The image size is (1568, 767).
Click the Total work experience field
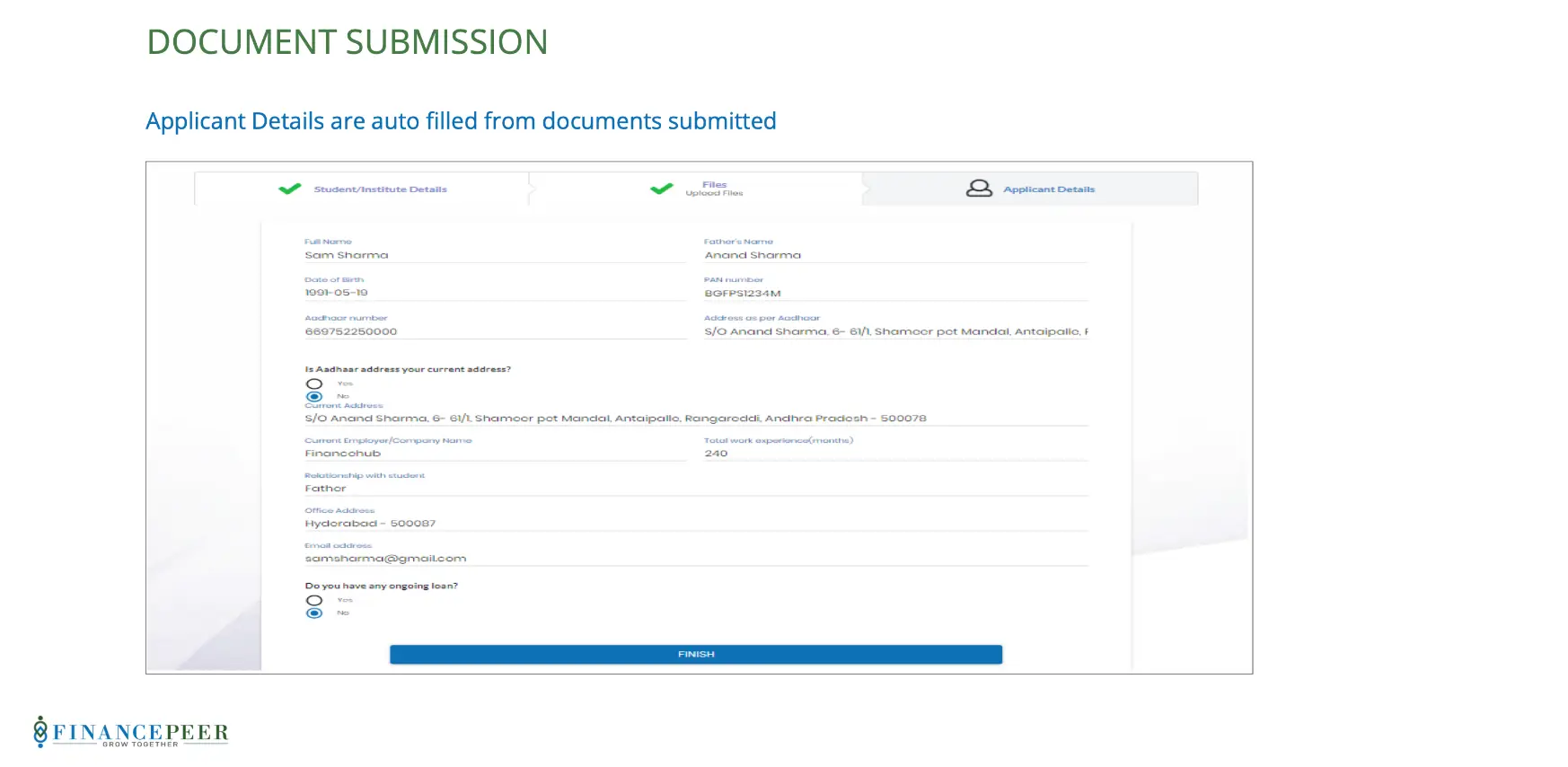(x=895, y=454)
